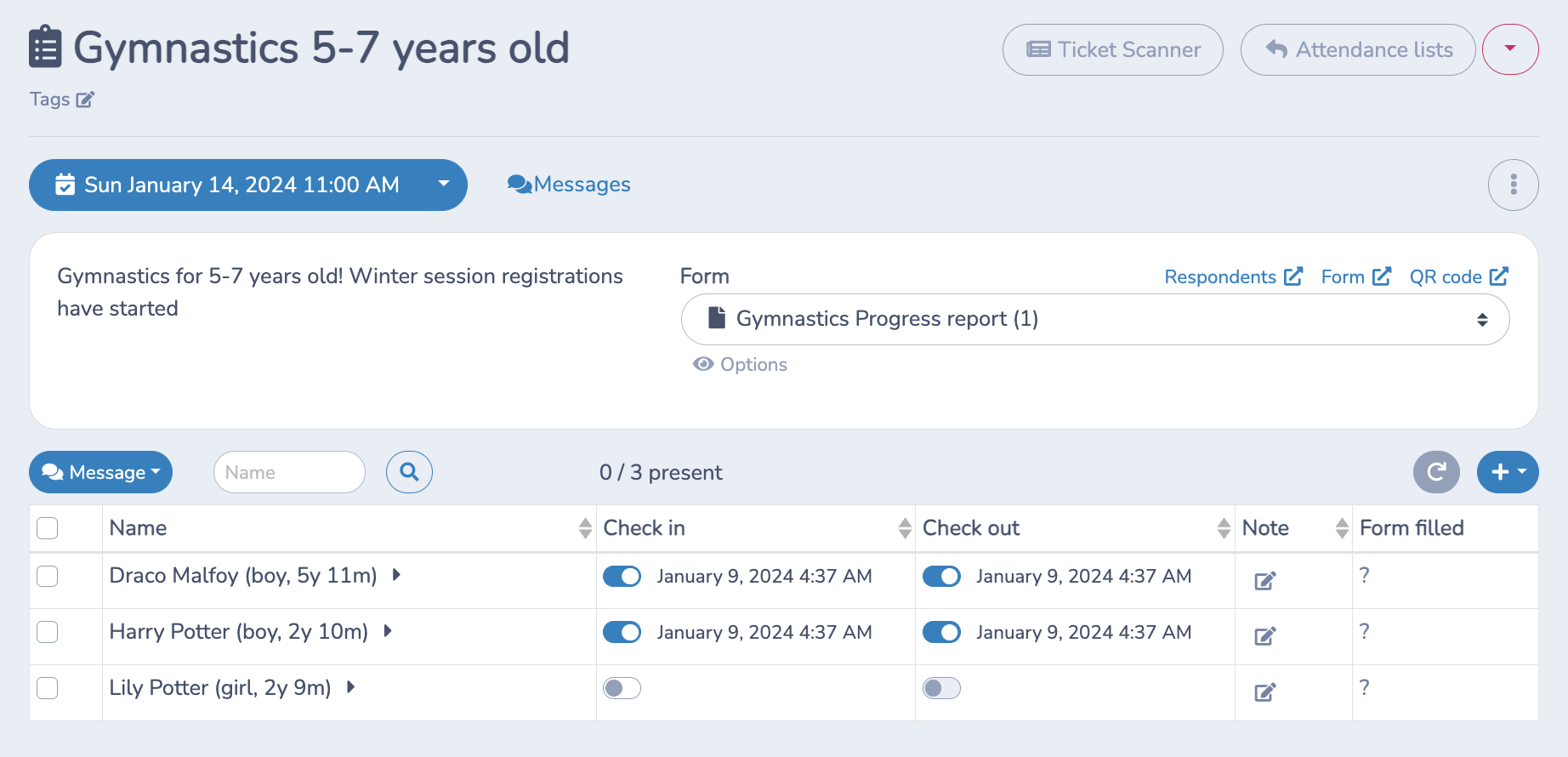Open red-outlined caret menu near Attendance lists
The image size is (1568, 757).
tap(1510, 49)
